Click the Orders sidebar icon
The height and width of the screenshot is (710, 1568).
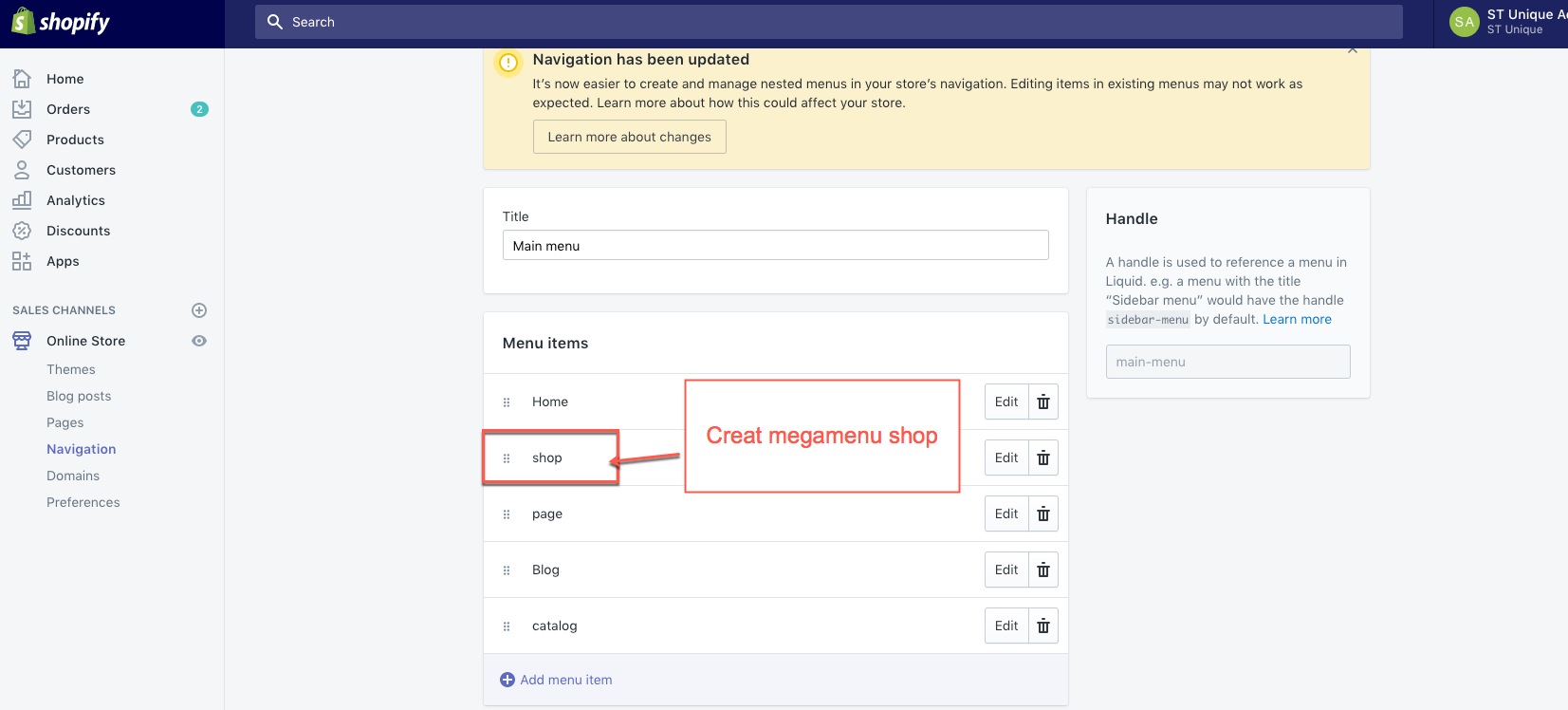tap(22, 109)
